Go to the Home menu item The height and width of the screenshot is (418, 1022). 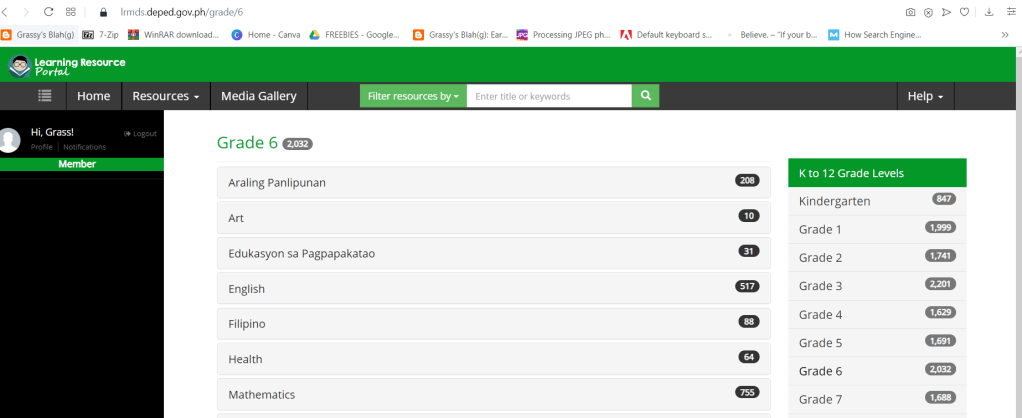click(x=93, y=96)
